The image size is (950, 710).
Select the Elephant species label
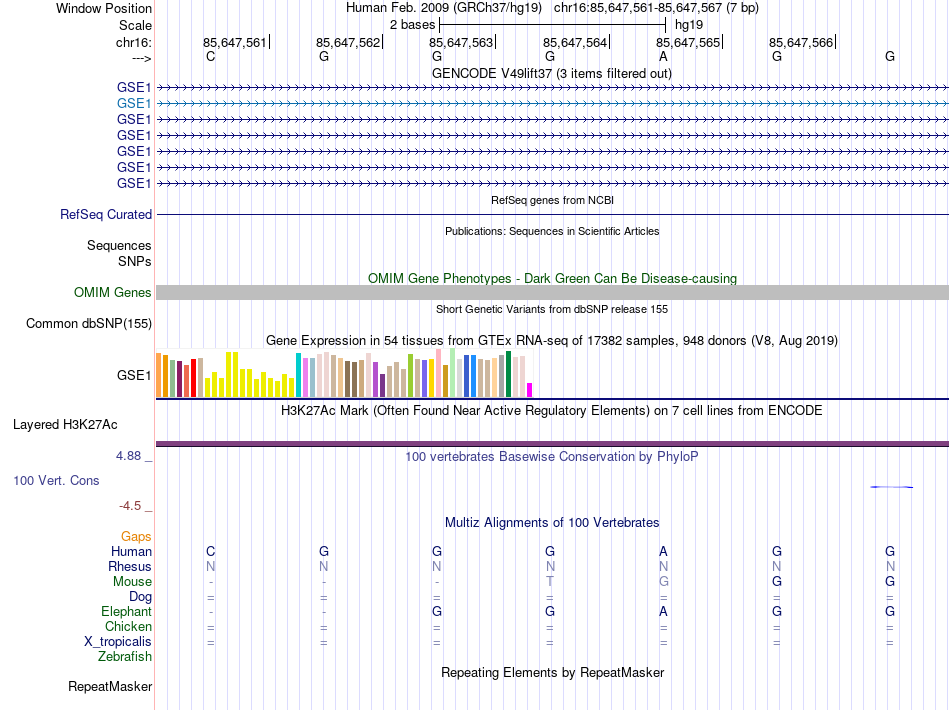(x=127, y=612)
